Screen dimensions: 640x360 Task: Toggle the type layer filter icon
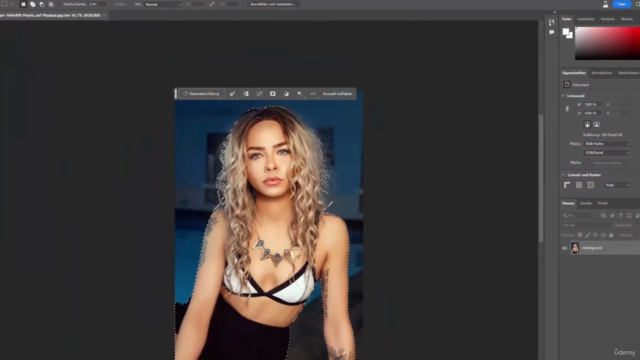pos(620,215)
